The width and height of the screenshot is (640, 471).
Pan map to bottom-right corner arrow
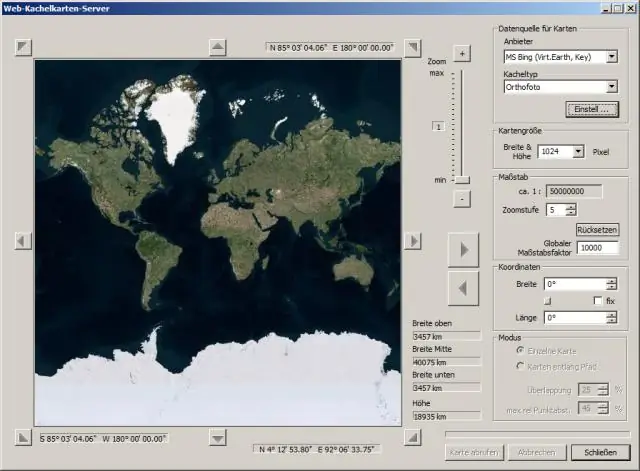click(413, 438)
